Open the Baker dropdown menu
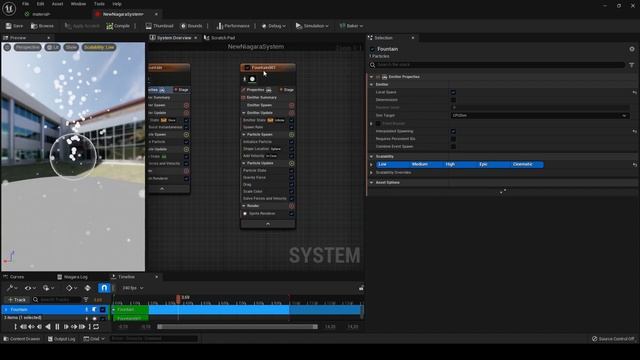The height and width of the screenshot is (360, 640). tap(351, 26)
